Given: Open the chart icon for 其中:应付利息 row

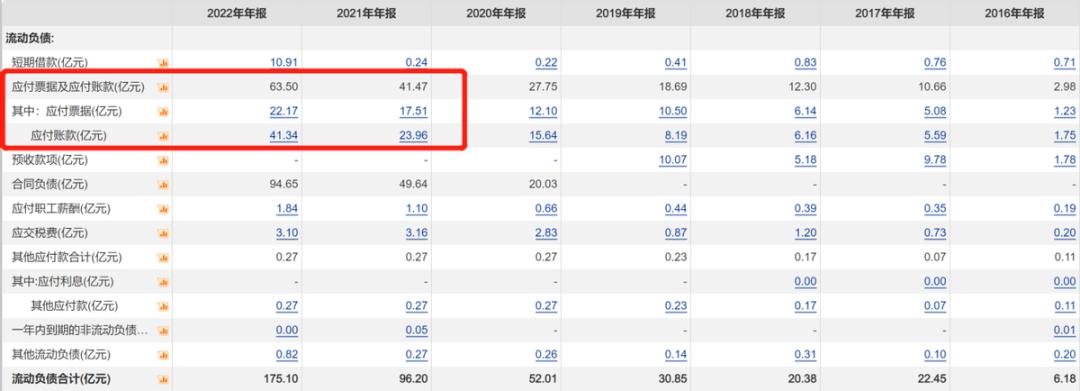Looking at the screenshot, I should (163, 282).
